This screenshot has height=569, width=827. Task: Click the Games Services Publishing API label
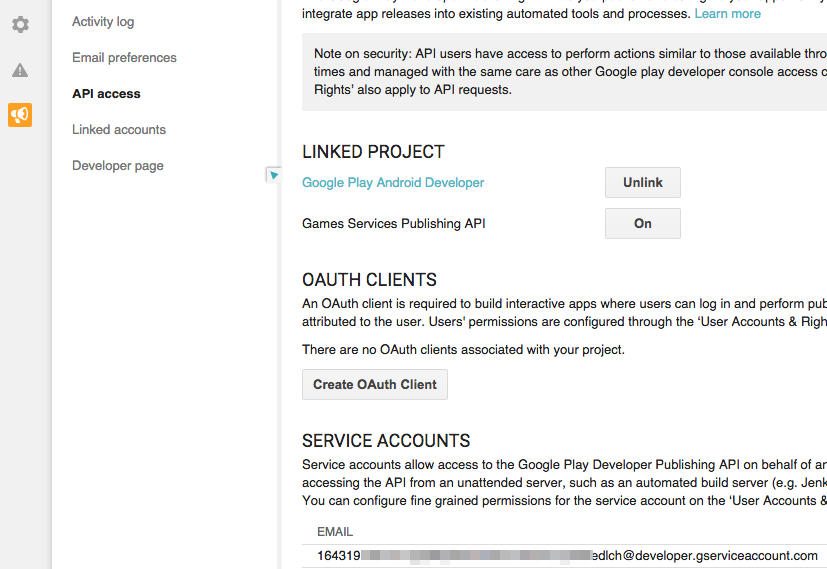coord(393,224)
